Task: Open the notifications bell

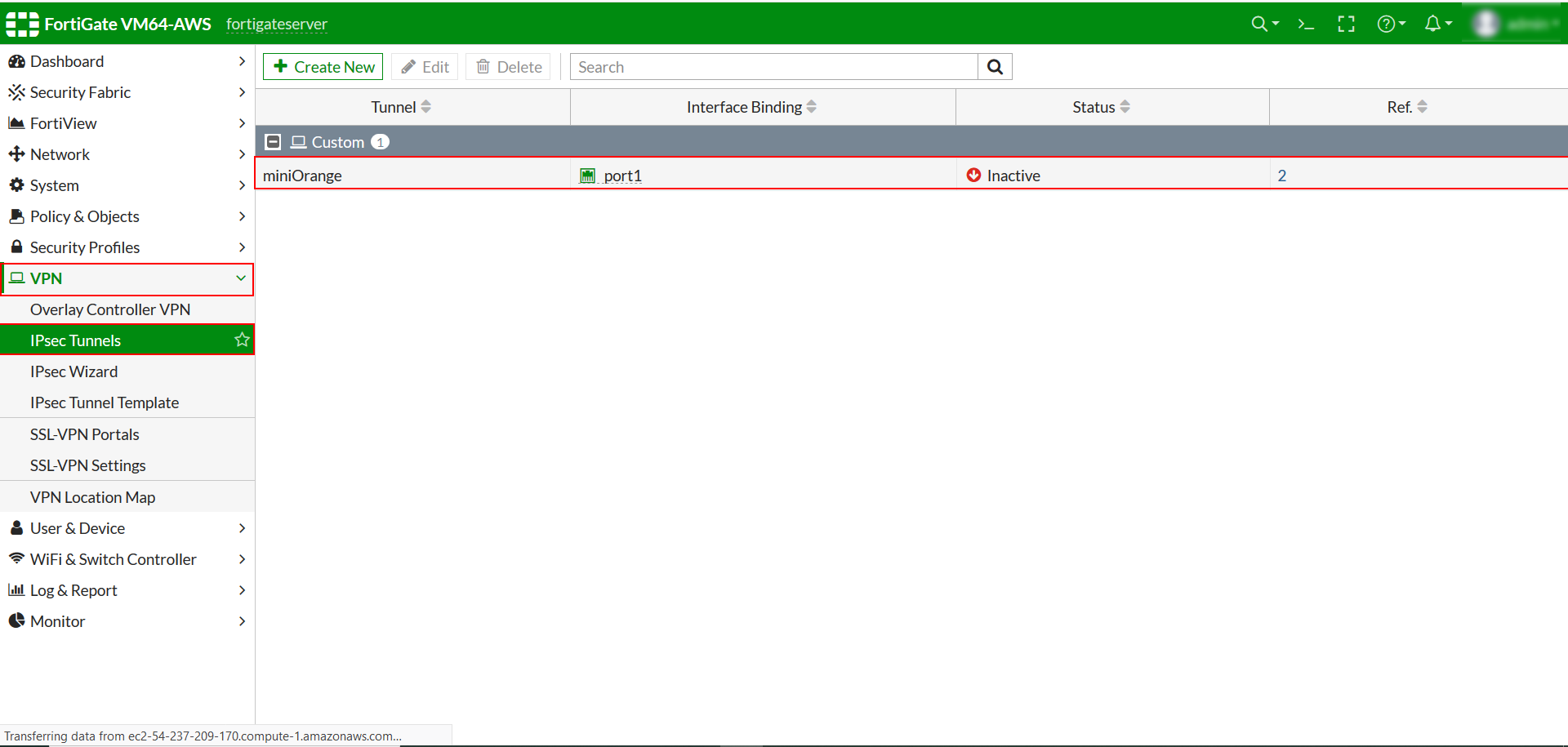Action: coord(1435,24)
